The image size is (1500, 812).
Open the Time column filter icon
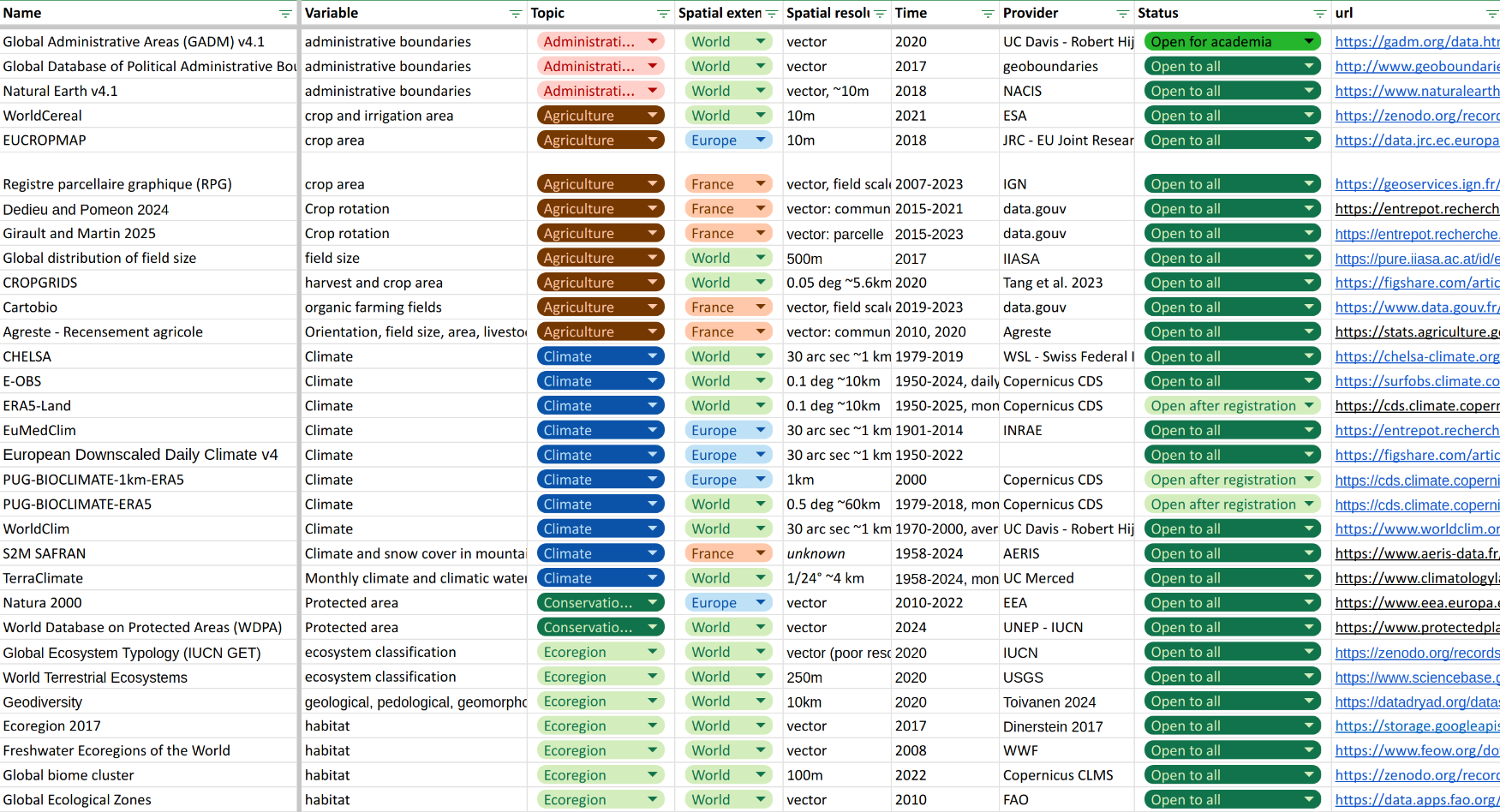point(988,14)
